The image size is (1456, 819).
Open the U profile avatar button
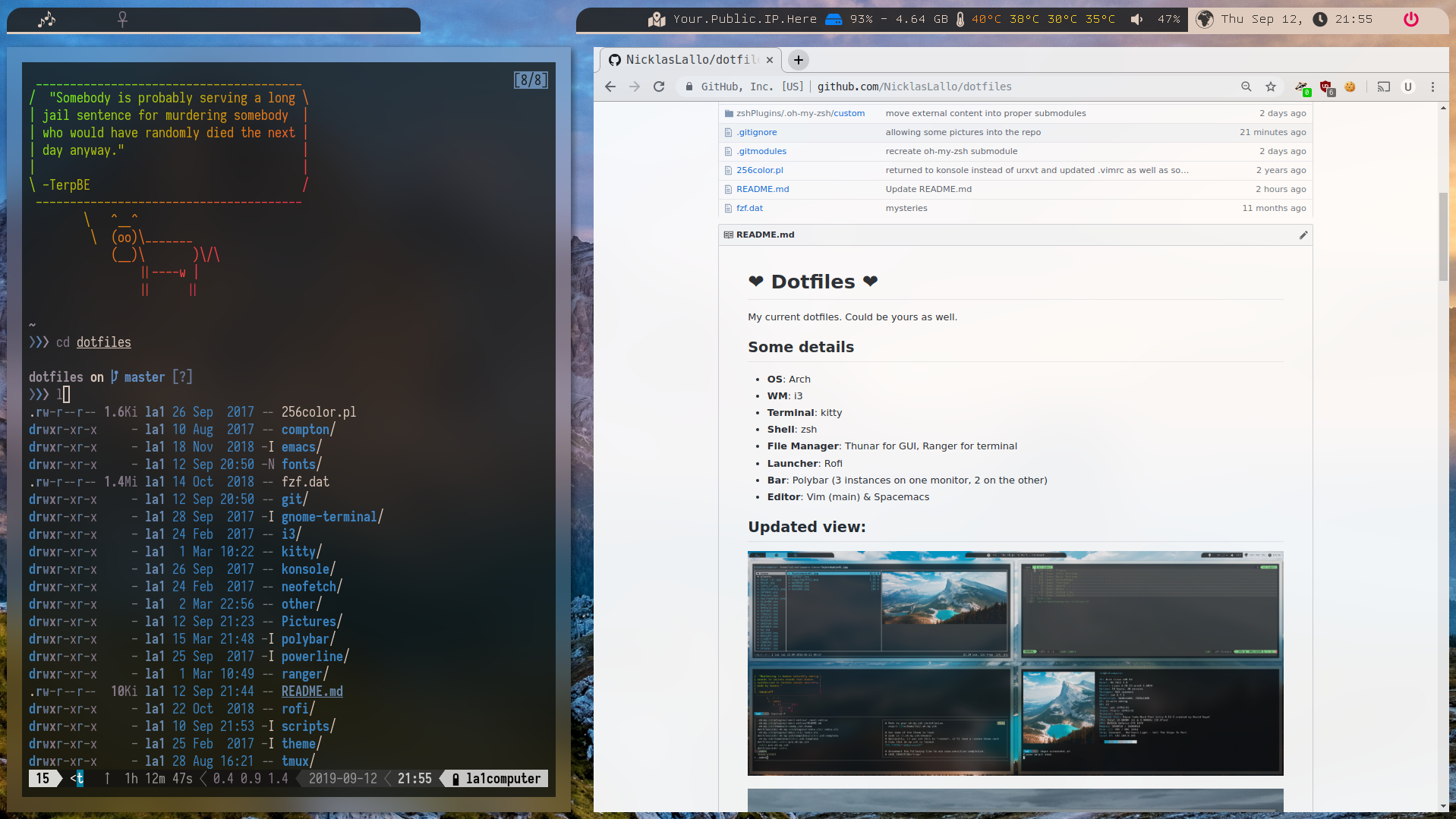[1408, 87]
